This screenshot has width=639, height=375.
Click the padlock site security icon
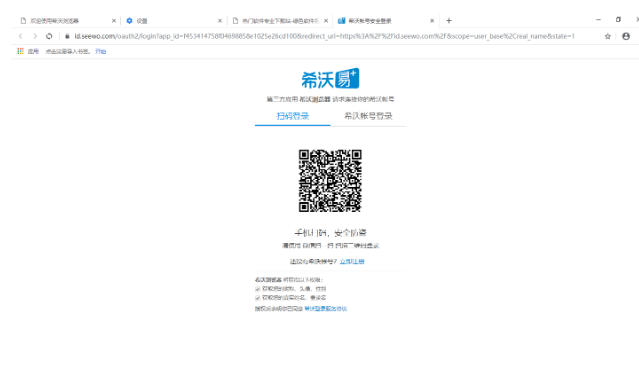[x=67, y=36]
